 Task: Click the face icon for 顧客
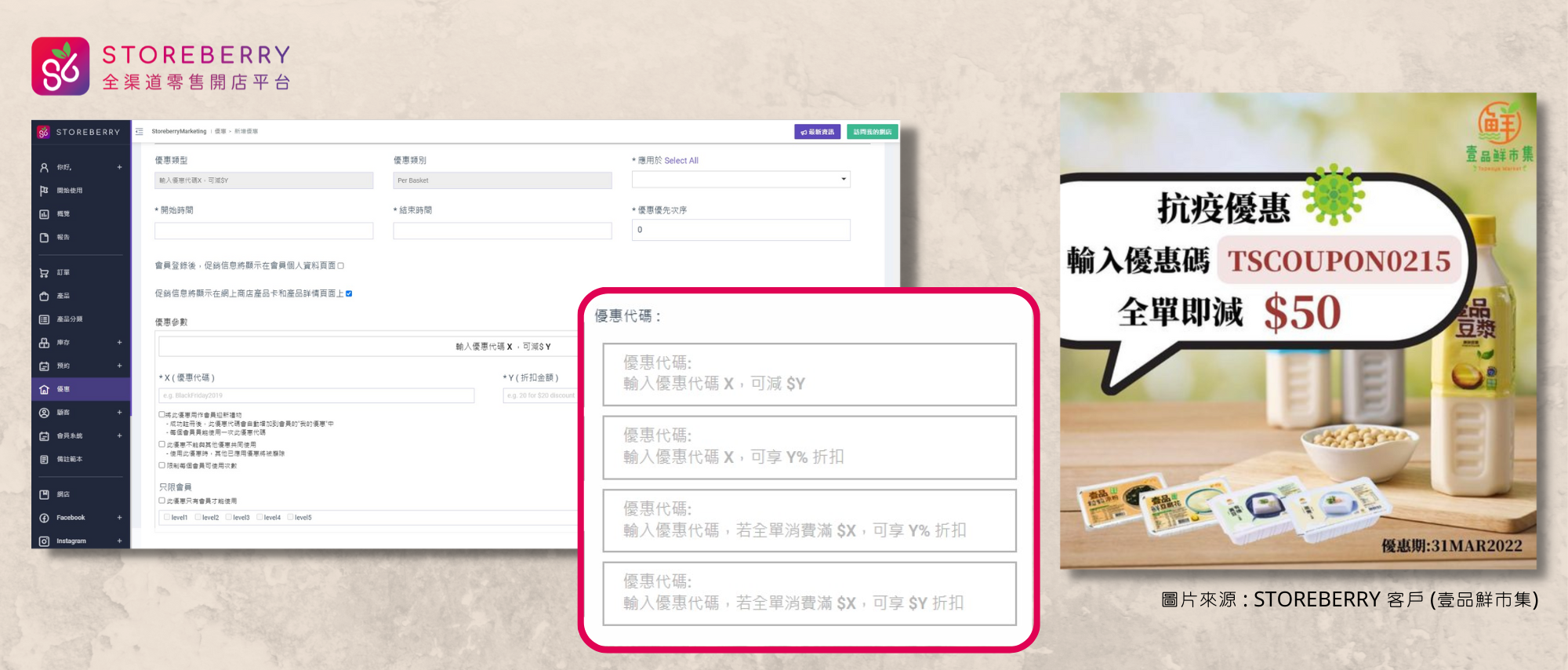[44, 413]
